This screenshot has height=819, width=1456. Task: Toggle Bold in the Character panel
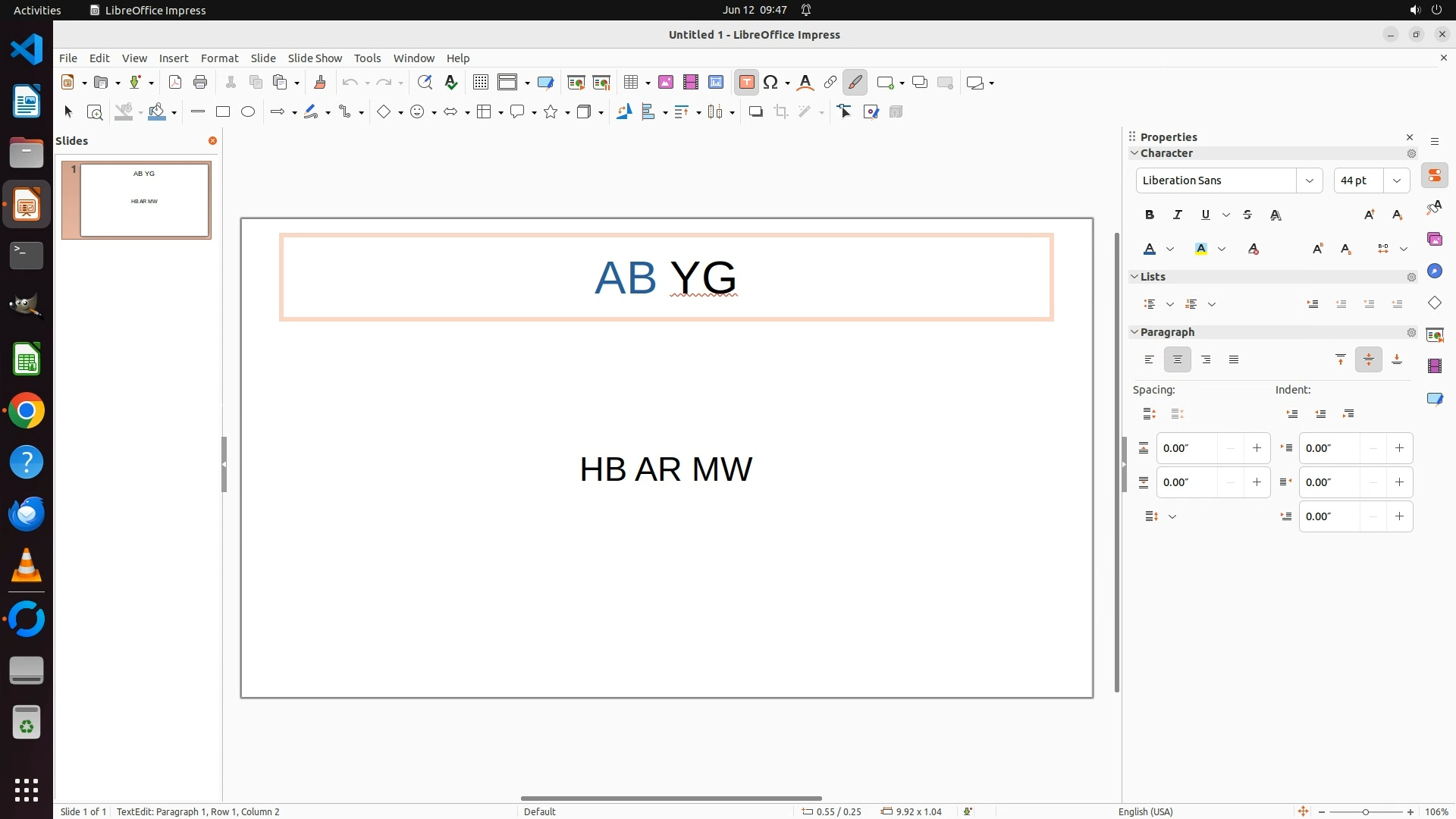[x=1150, y=215]
